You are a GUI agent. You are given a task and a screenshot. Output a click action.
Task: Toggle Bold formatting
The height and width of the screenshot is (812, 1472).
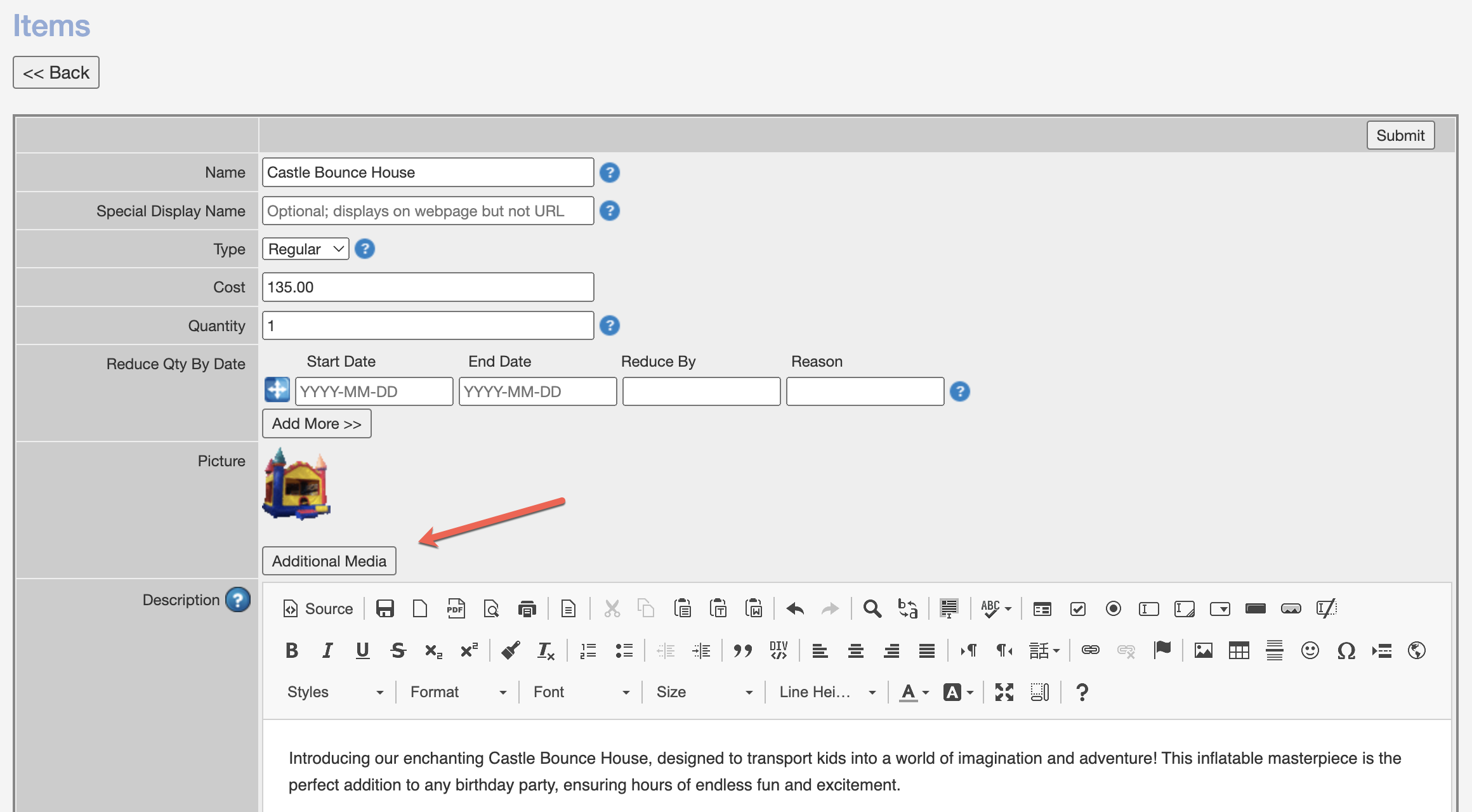tap(292, 651)
